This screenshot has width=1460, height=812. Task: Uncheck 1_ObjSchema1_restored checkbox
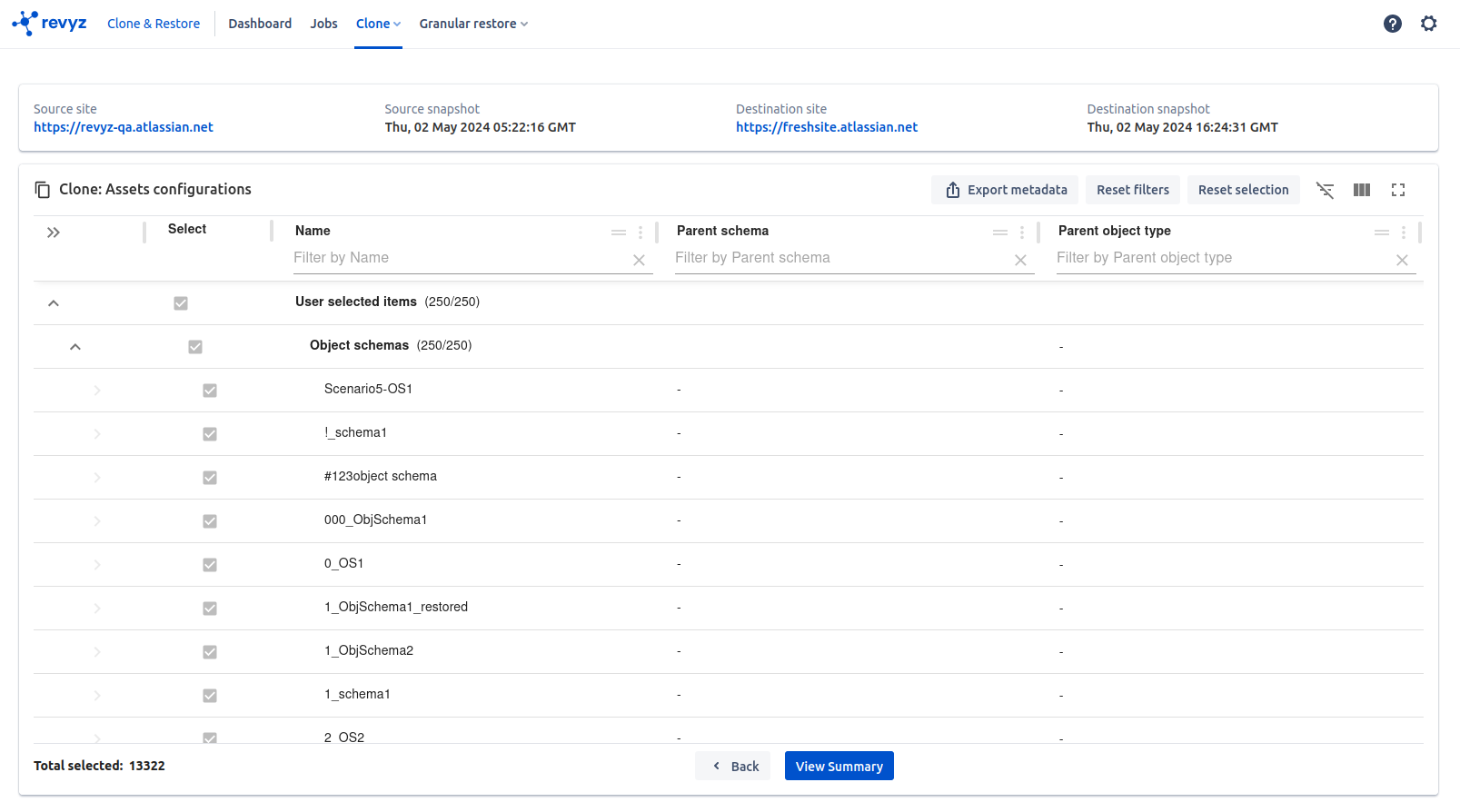tap(210, 609)
